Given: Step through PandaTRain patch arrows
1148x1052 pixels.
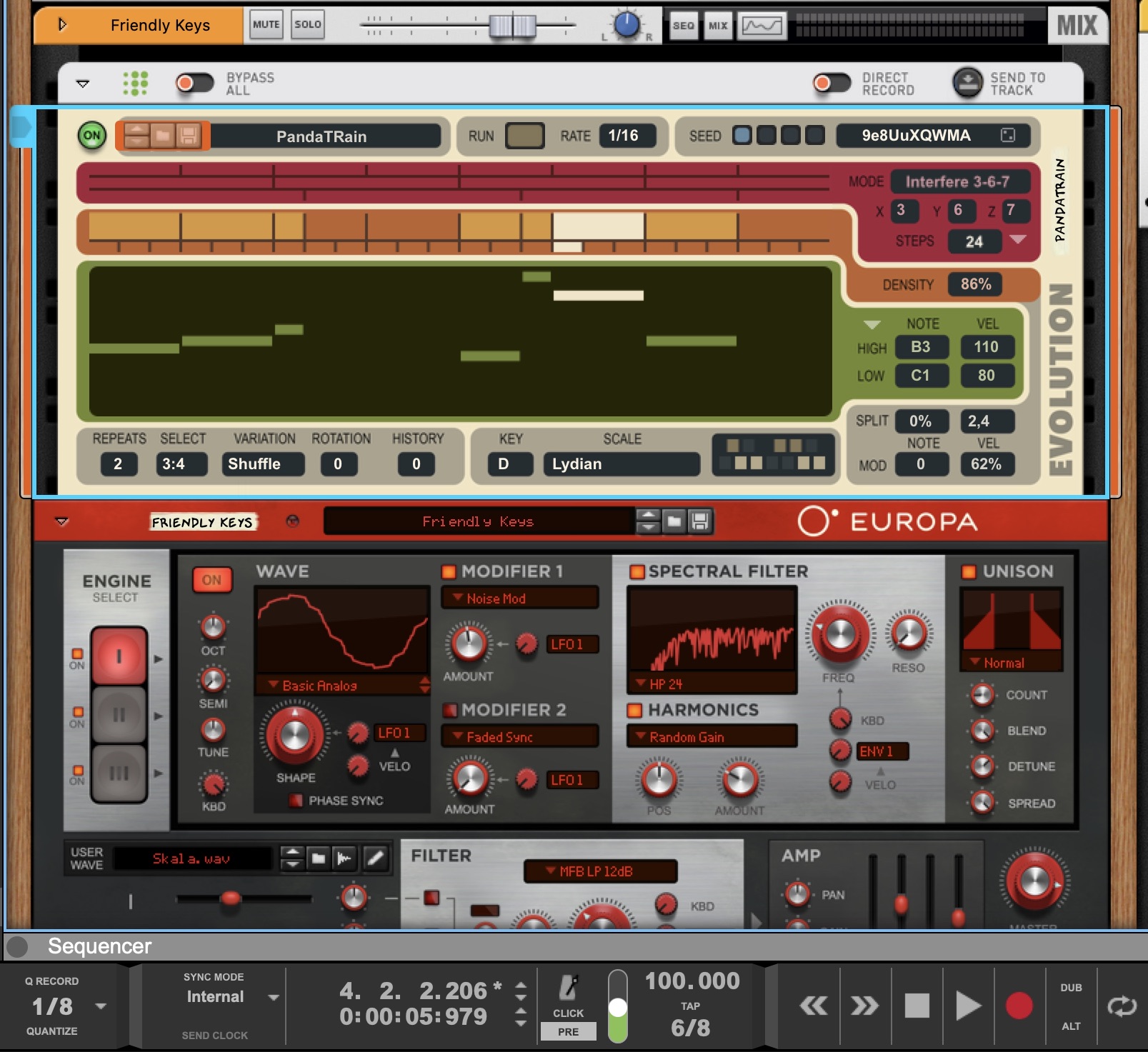Looking at the screenshot, I should point(136,135).
